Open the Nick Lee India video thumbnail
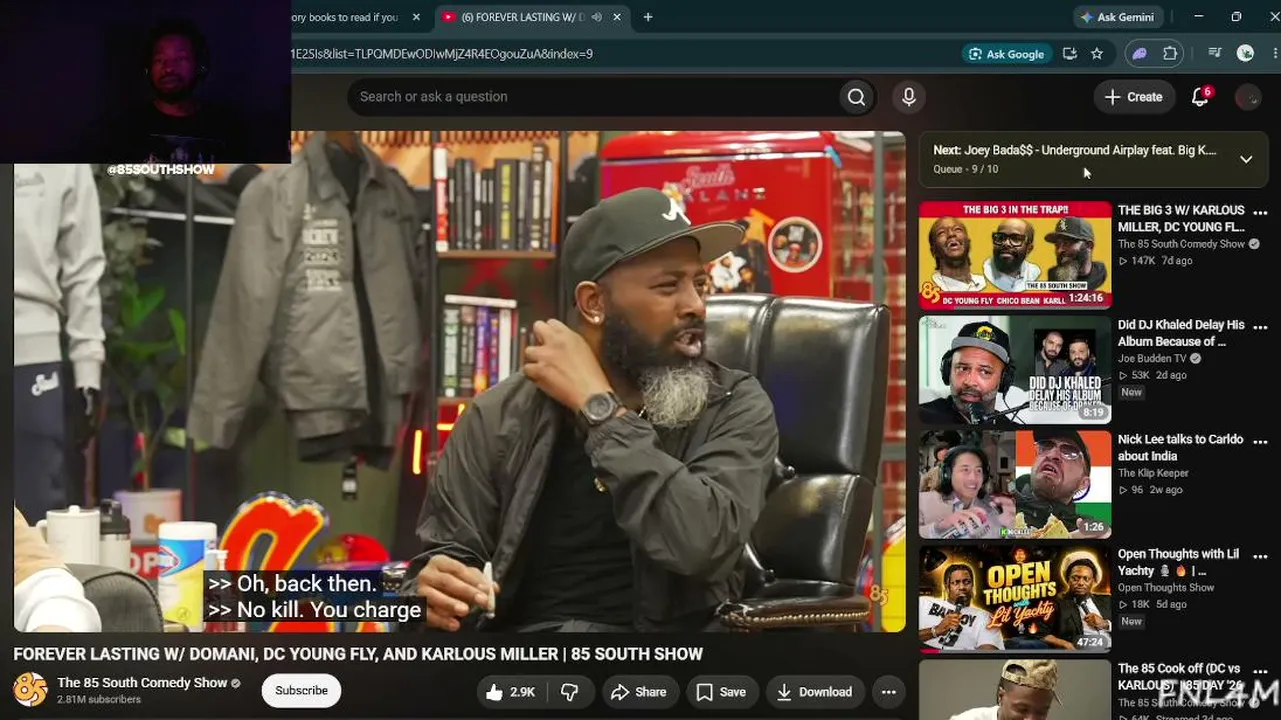The image size is (1281, 720). click(1015, 484)
